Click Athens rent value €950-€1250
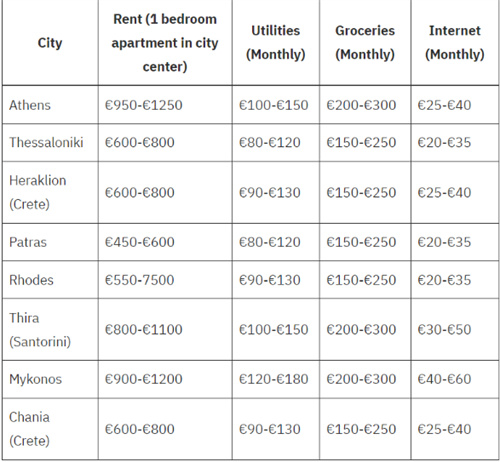 165,105
